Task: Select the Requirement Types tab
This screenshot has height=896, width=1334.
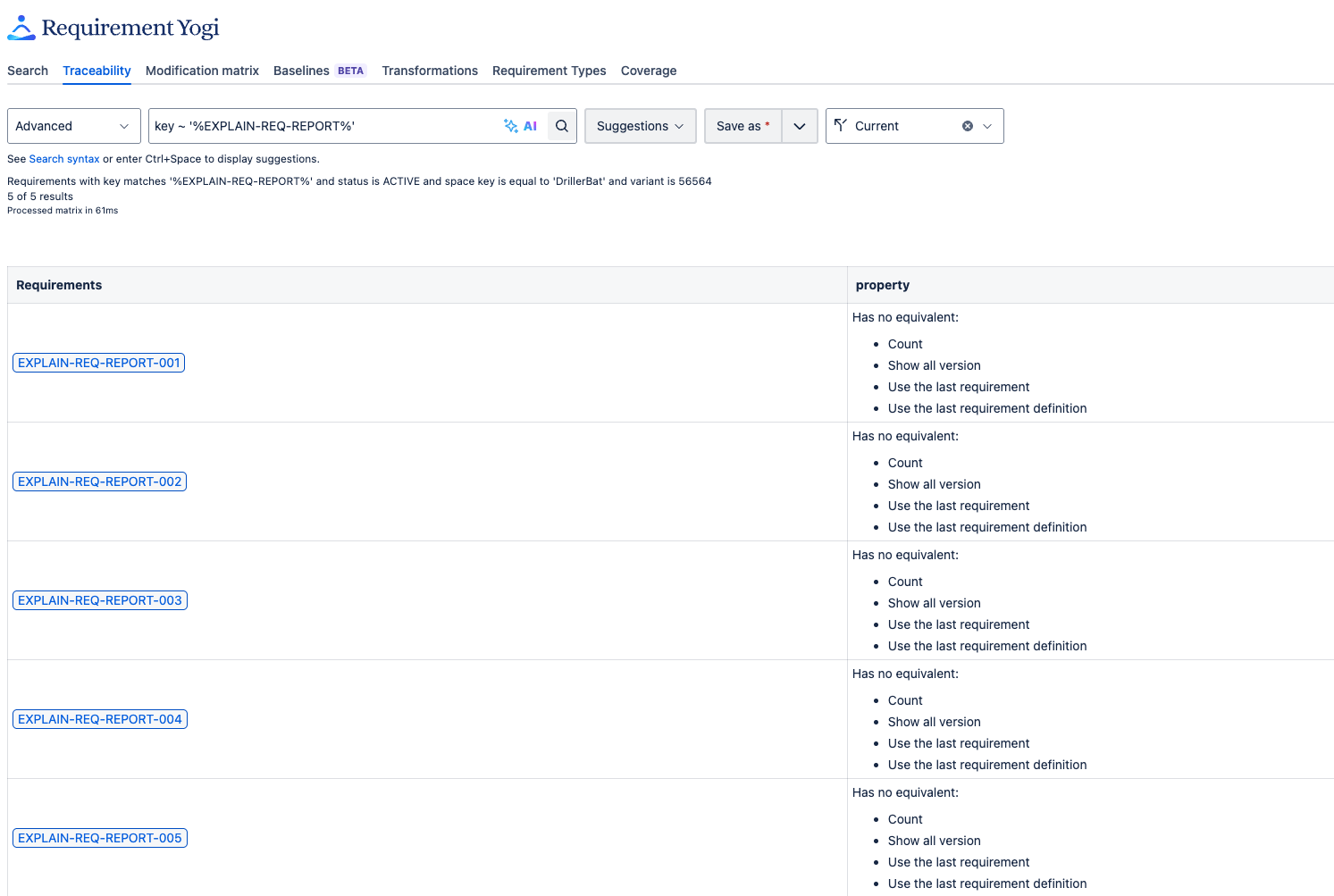Action: [x=549, y=71]
